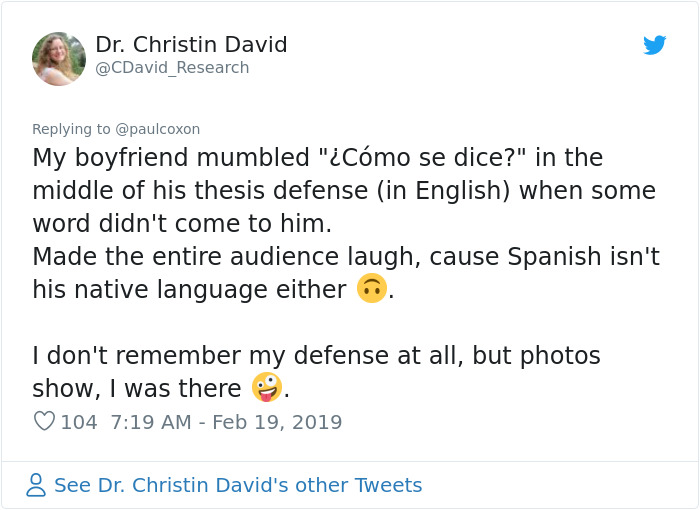Open the @CDavid_Research handle link
700x510 pixels.
[172, 68]
